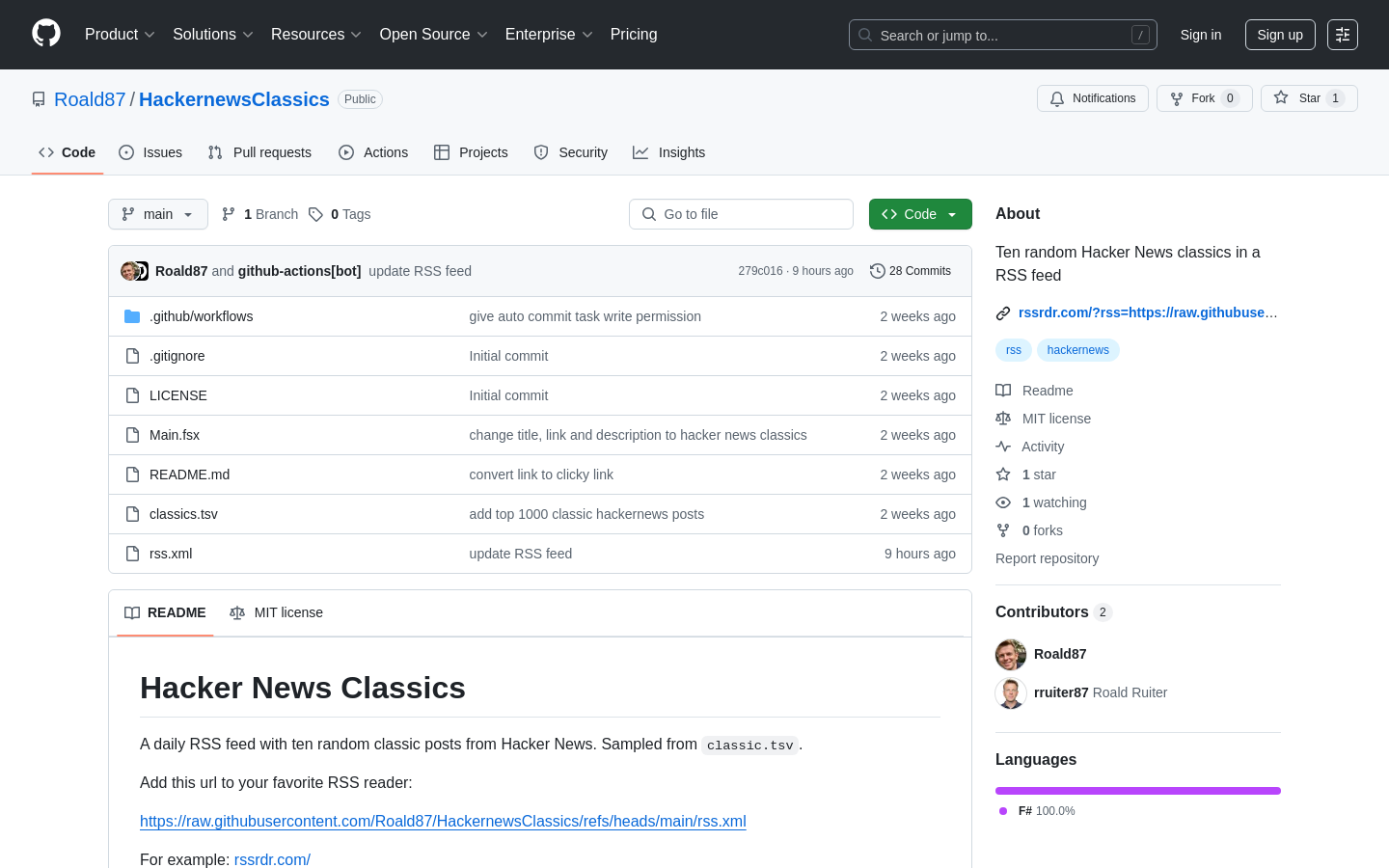Expand the Resources menu

tap(316, 35)
